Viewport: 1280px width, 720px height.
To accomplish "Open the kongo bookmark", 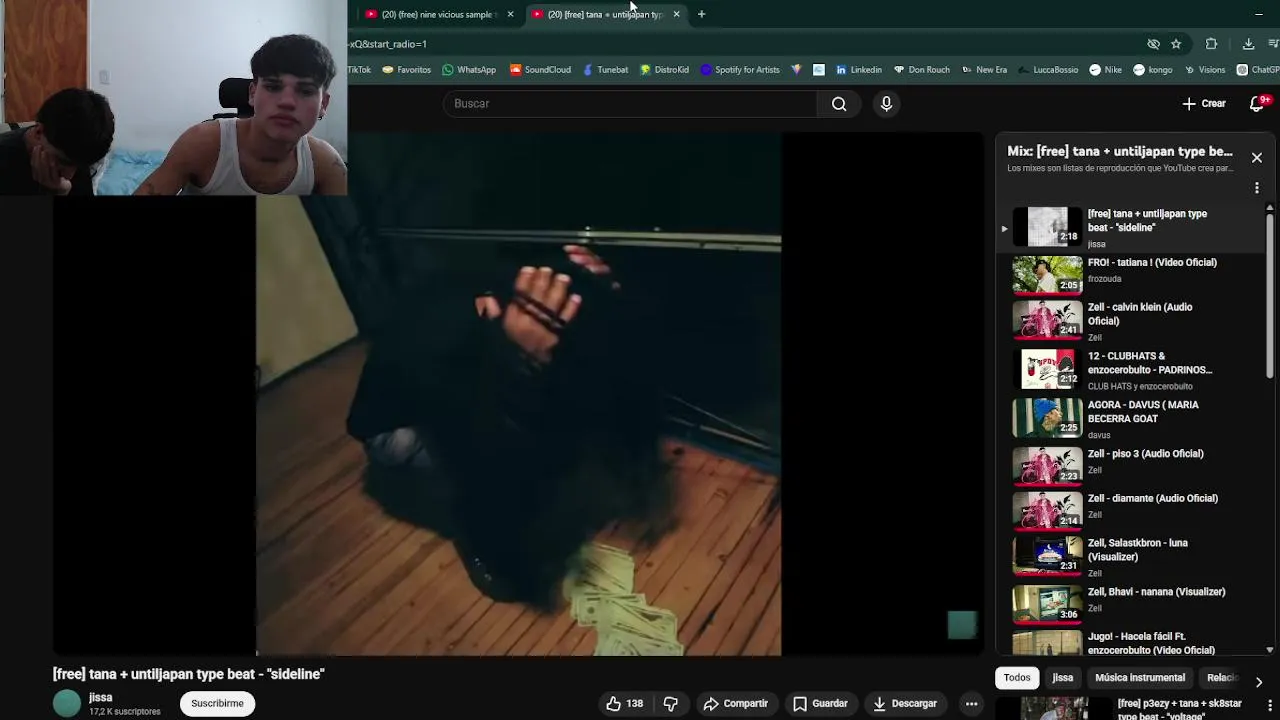I will [x=1152, y=70].
